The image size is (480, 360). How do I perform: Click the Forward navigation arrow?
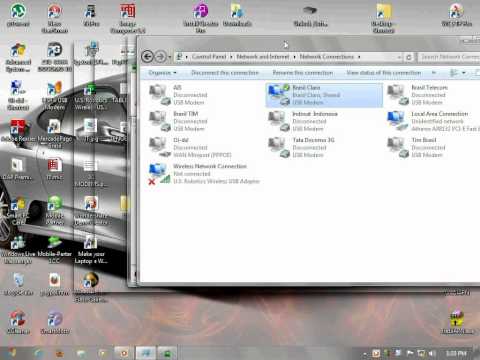coord(161,57)
